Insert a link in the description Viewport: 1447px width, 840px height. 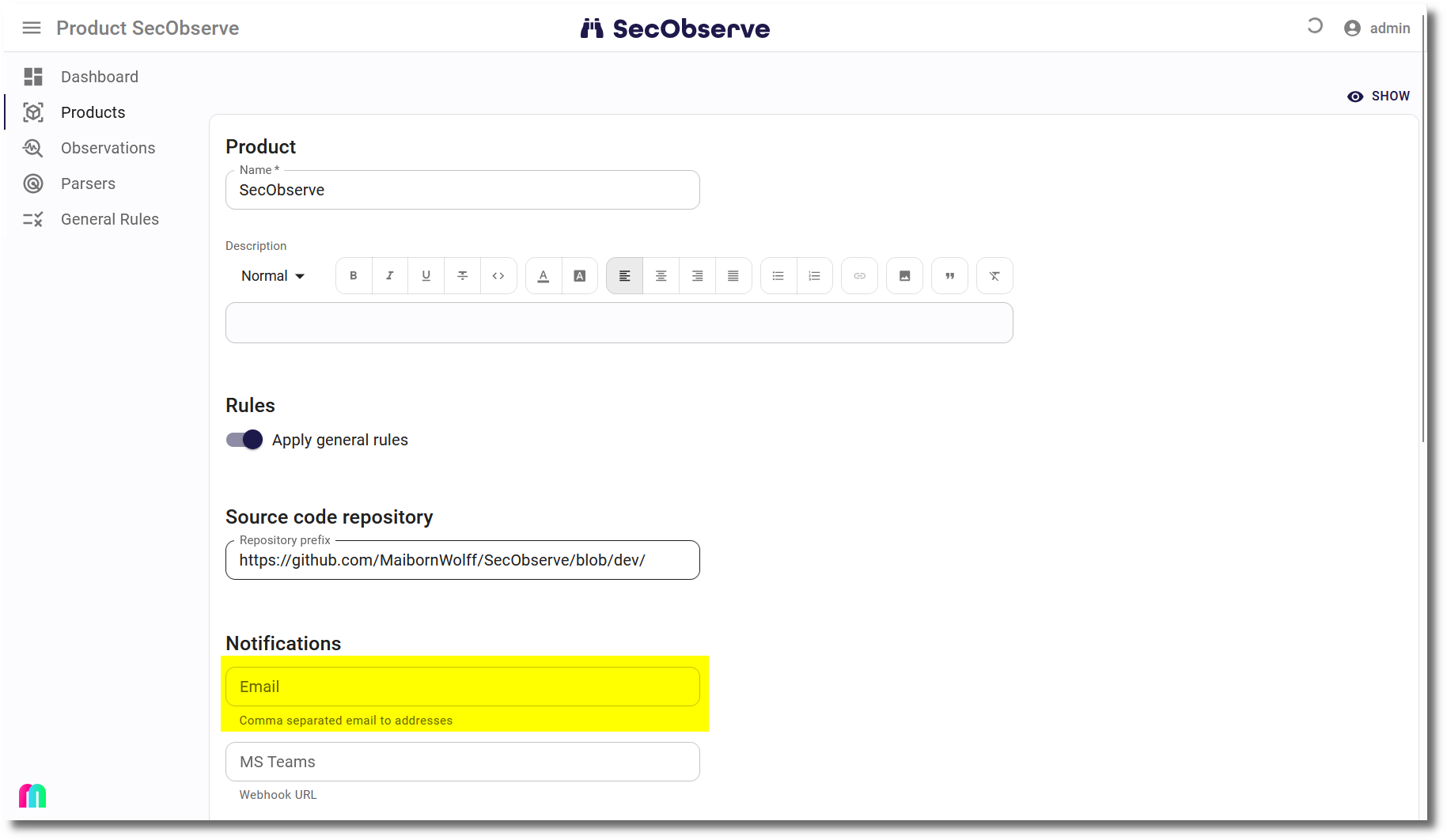859,276
